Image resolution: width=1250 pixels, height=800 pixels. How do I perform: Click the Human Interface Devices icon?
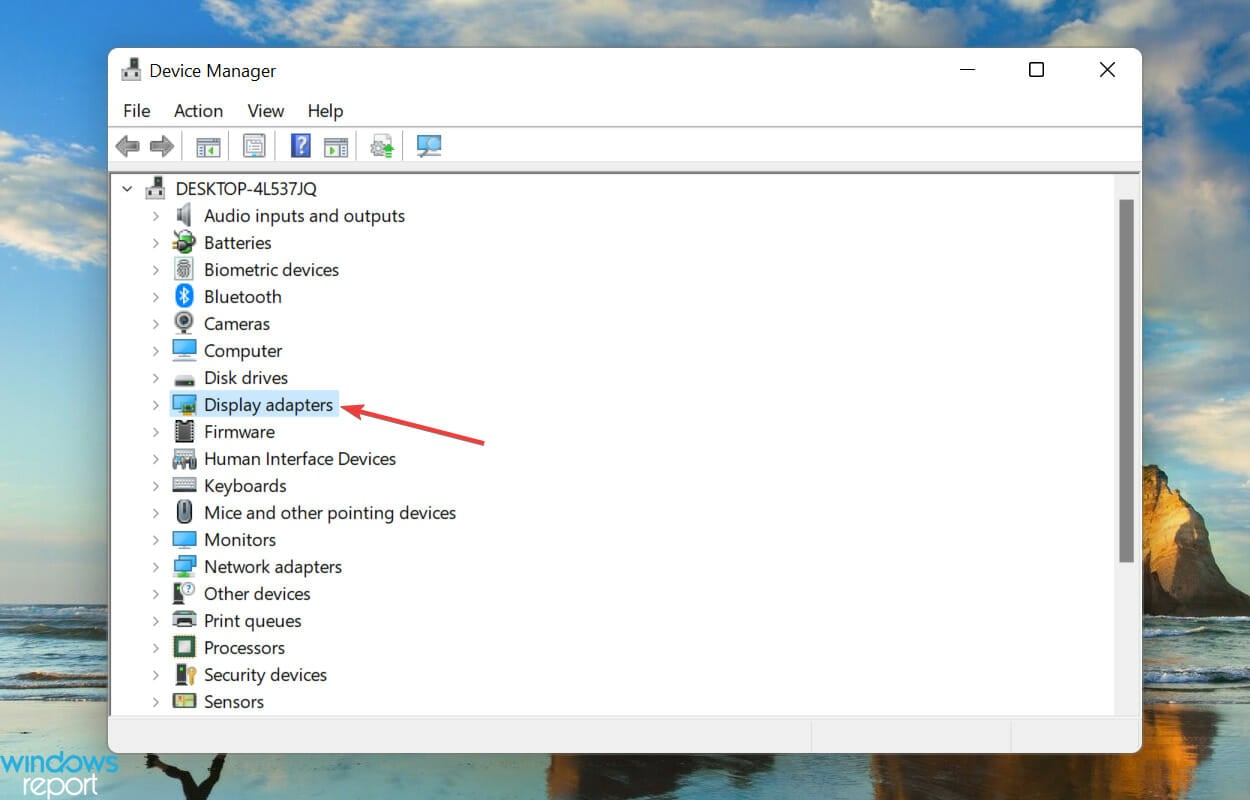coord(184,459)
